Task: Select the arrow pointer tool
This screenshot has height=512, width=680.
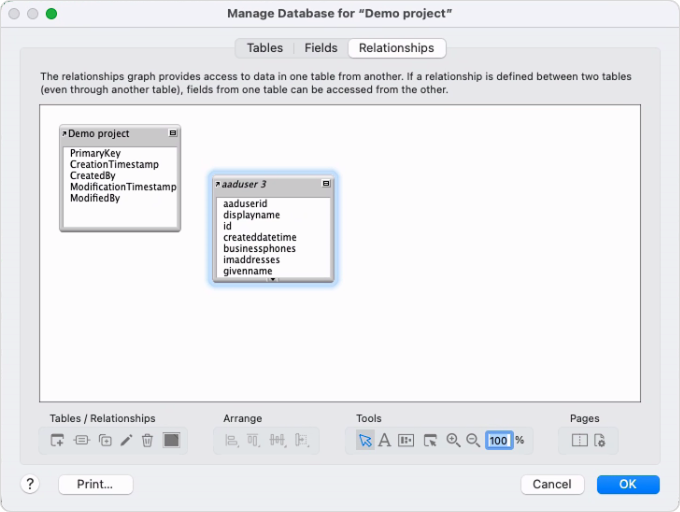Action: point(365,440)
